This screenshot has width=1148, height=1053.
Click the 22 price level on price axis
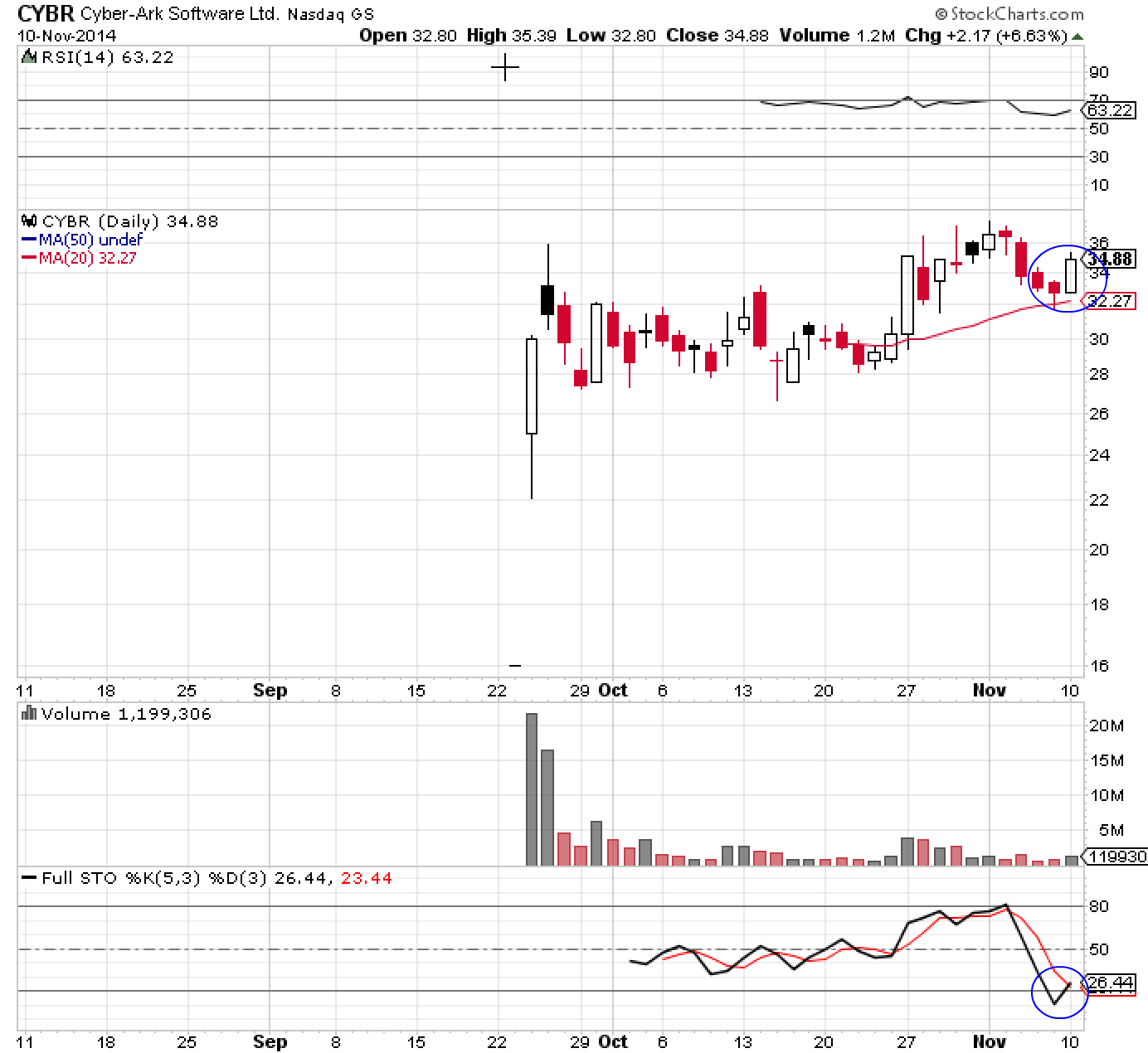(x=1099, y=500)
